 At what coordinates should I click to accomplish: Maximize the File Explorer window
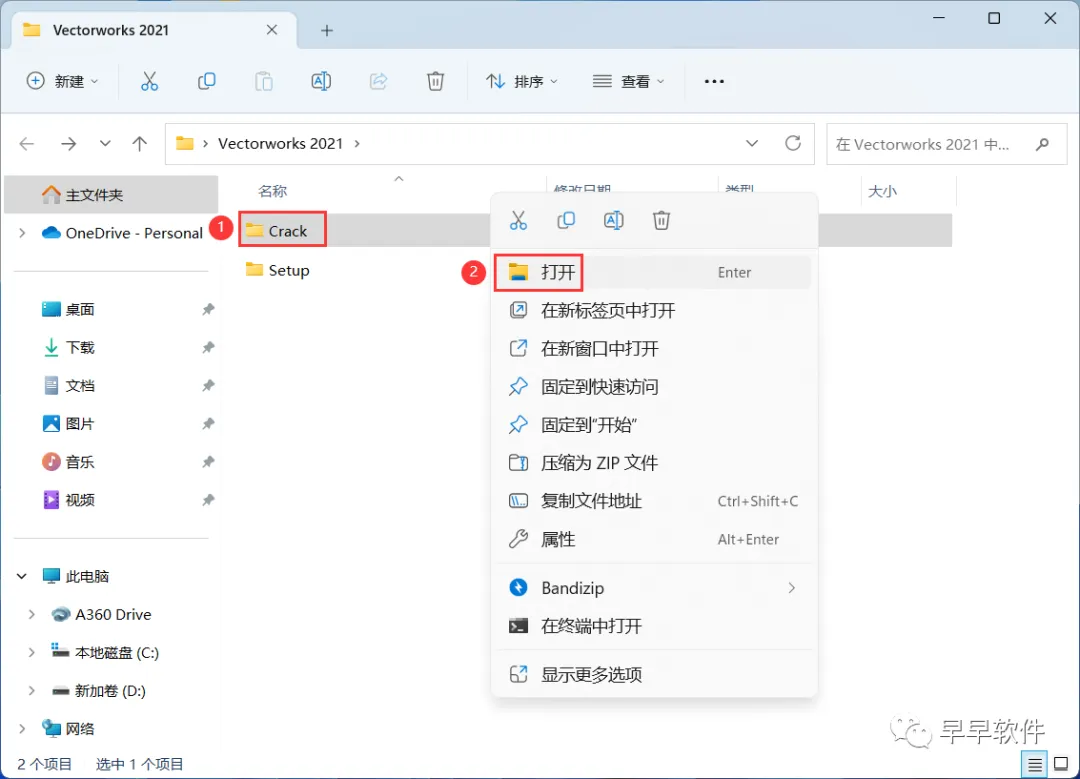click(994, 19)
